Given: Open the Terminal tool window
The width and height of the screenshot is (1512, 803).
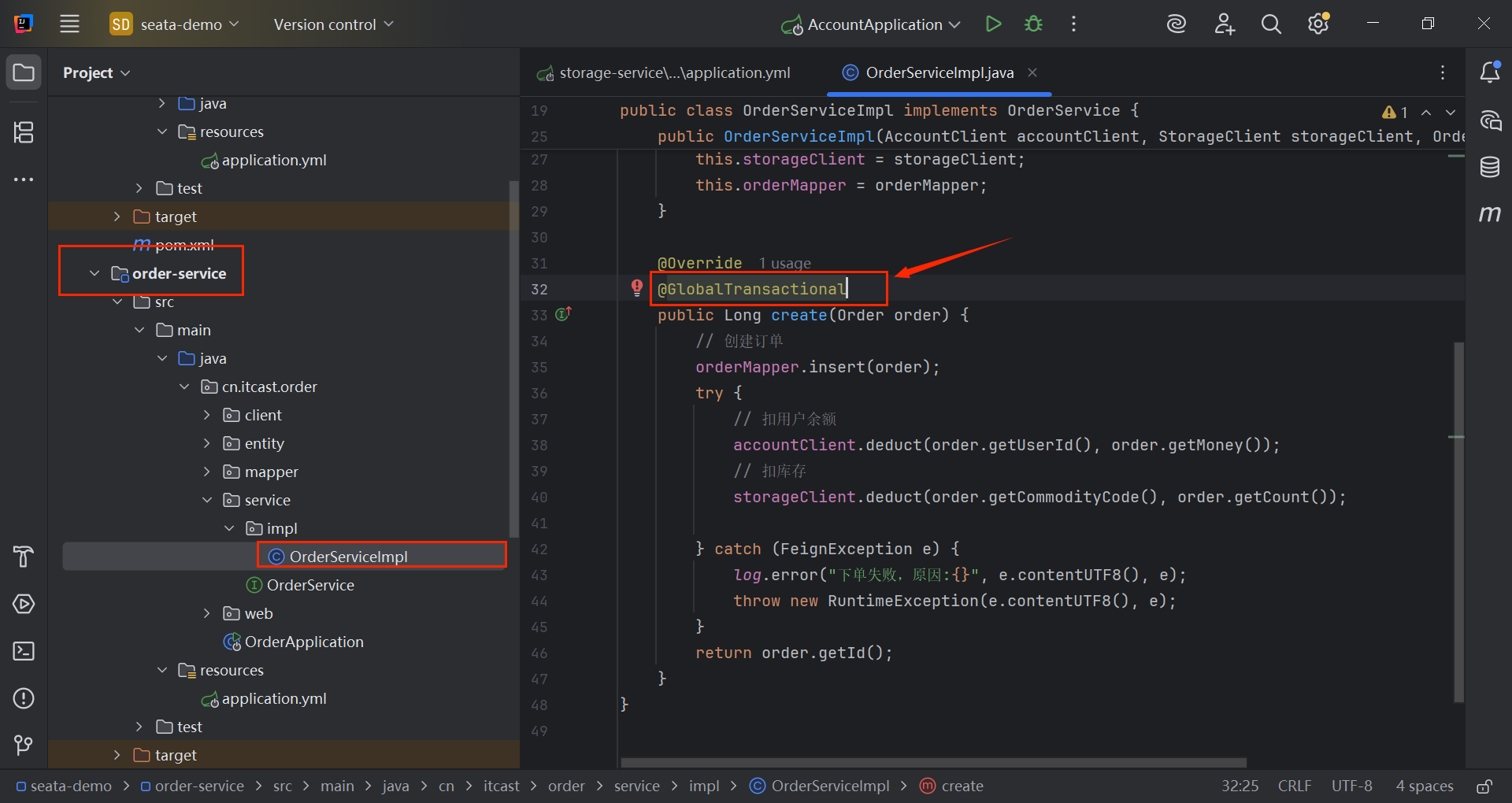Looking at the screenshot, I should click(x=24, y=651).
